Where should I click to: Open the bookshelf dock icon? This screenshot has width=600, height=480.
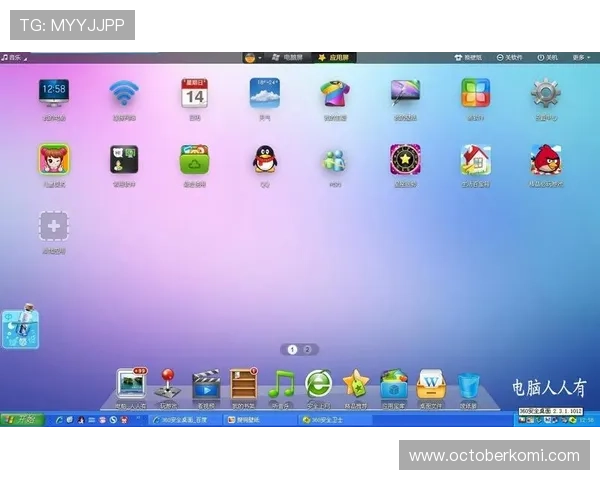(243, 384)
